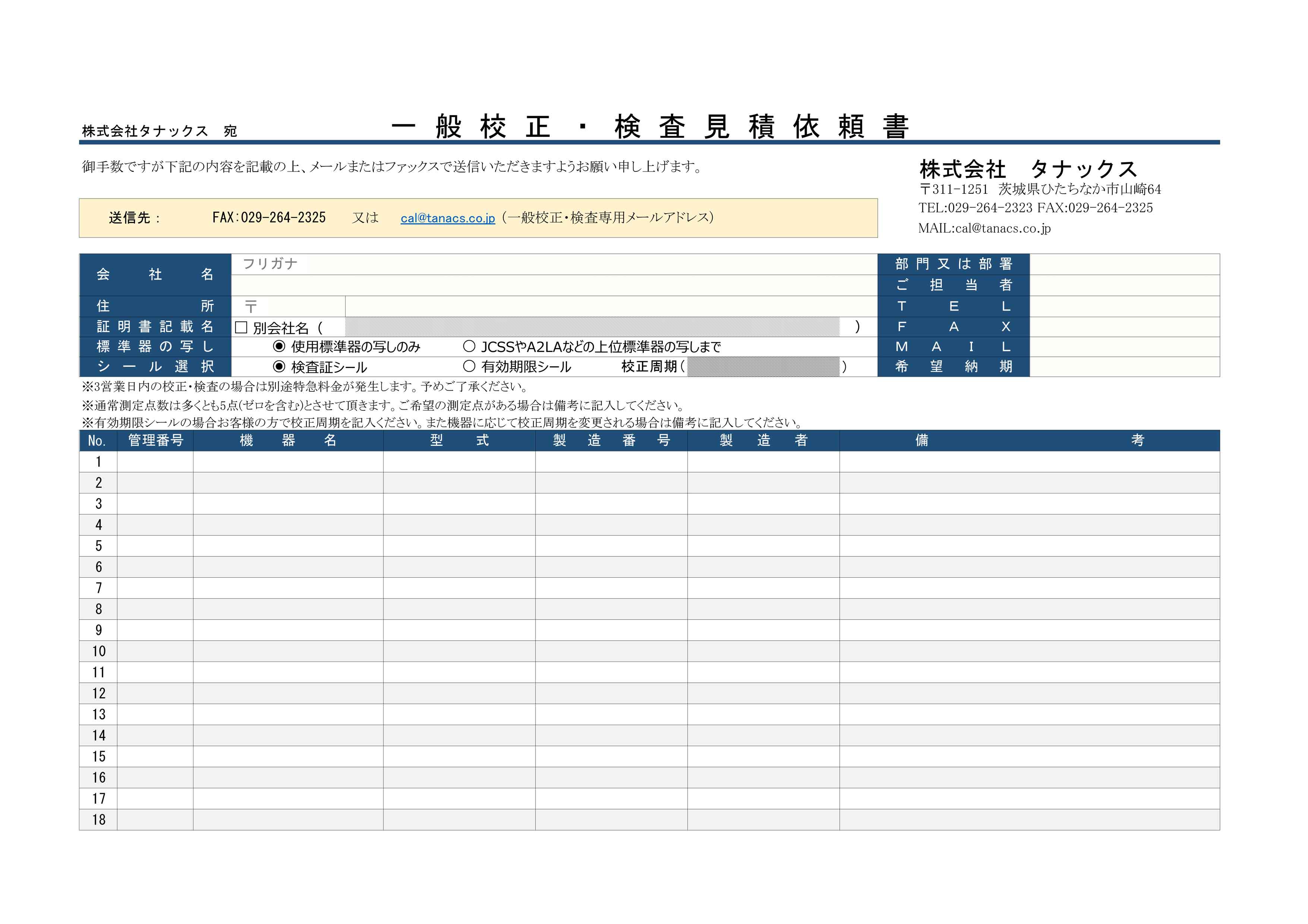Select 使用標準器の写しのみ radio option

279,346
